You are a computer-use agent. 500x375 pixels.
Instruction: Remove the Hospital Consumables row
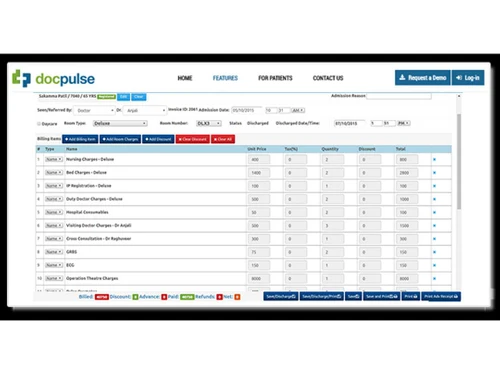point(434,212)
